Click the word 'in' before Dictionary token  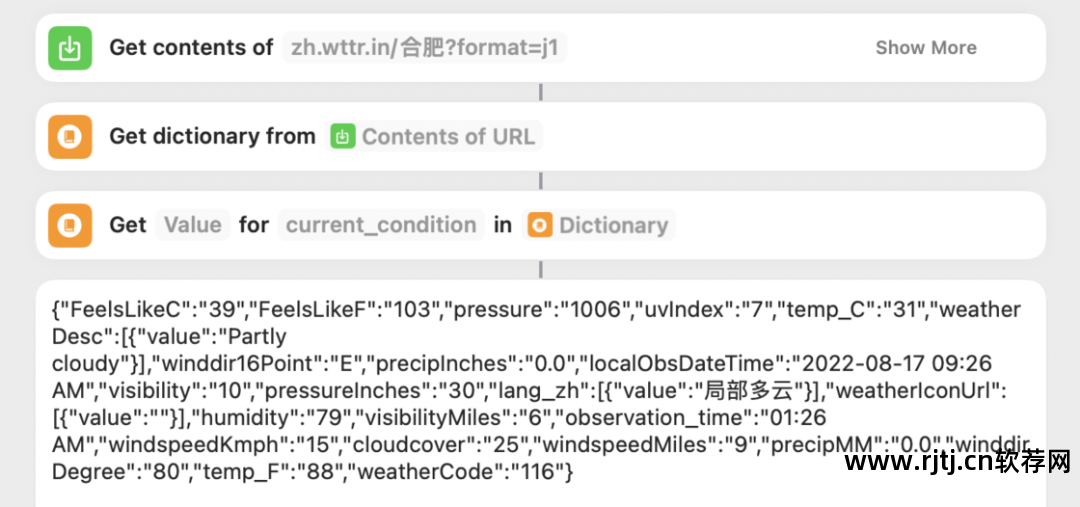click(503, 225)
